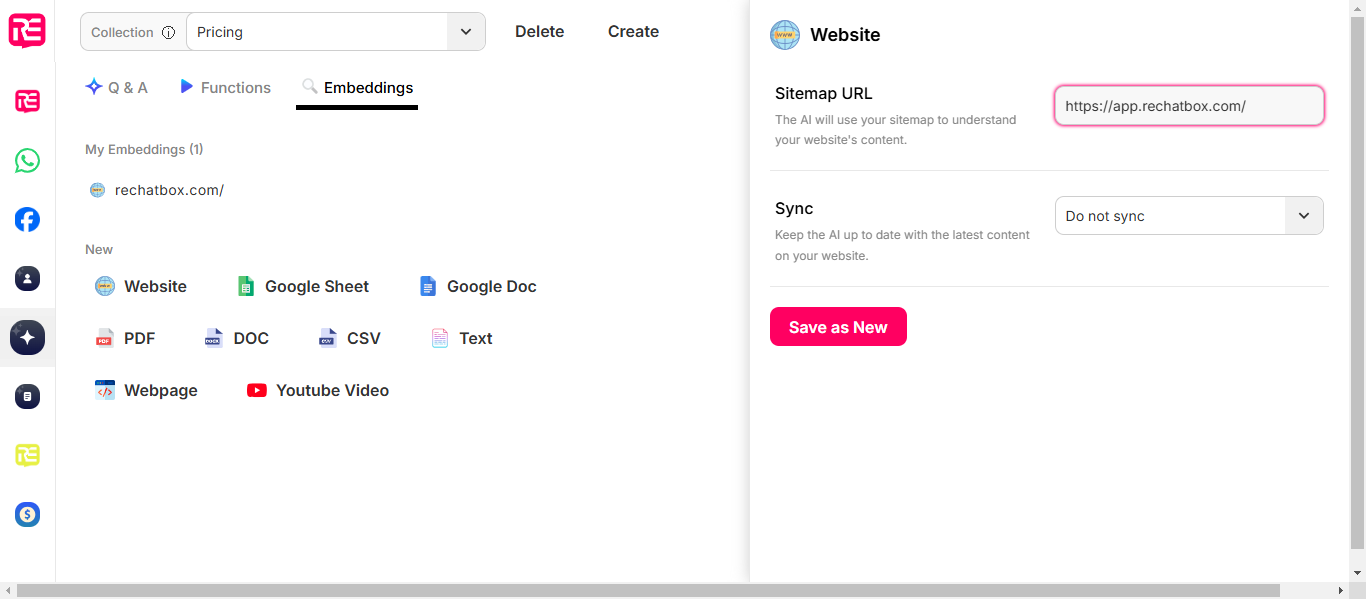The height and width of the screenshot is (599, 1366).
Task: Switch to the Functions tab
Action: point(225,87)
